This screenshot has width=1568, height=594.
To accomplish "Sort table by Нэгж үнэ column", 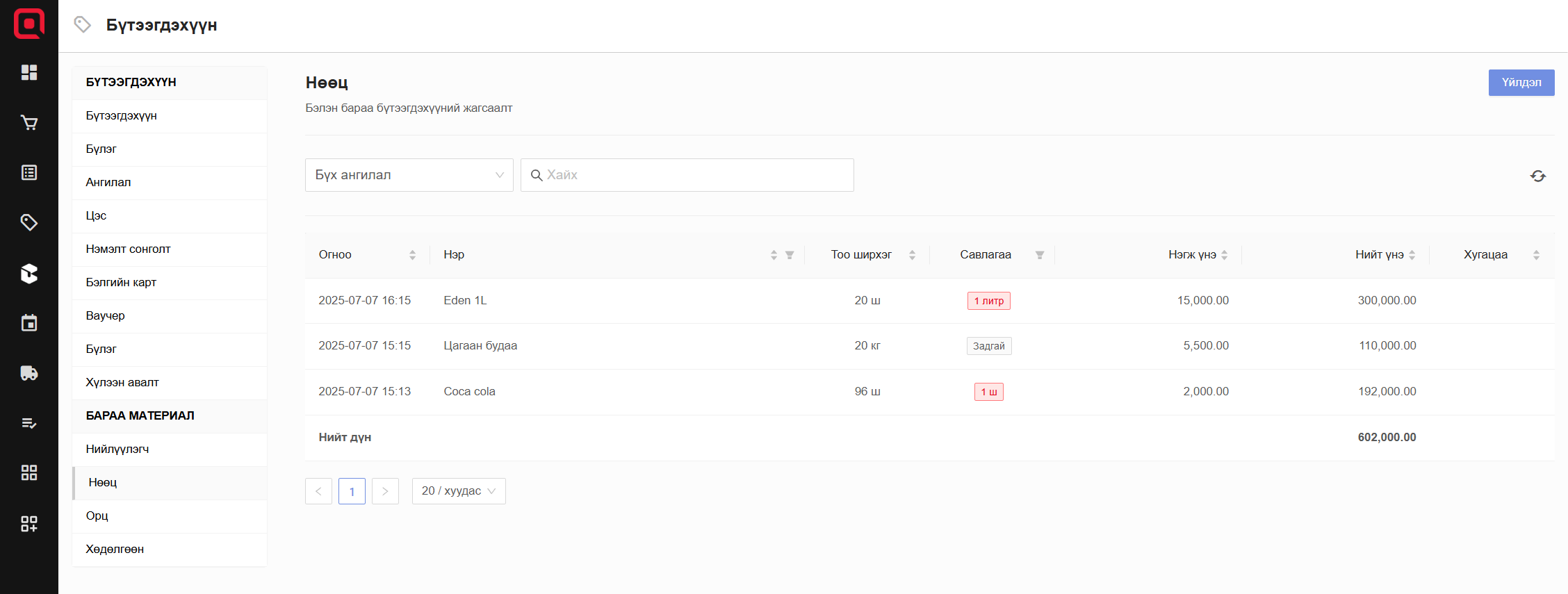I will (1224, 255).
